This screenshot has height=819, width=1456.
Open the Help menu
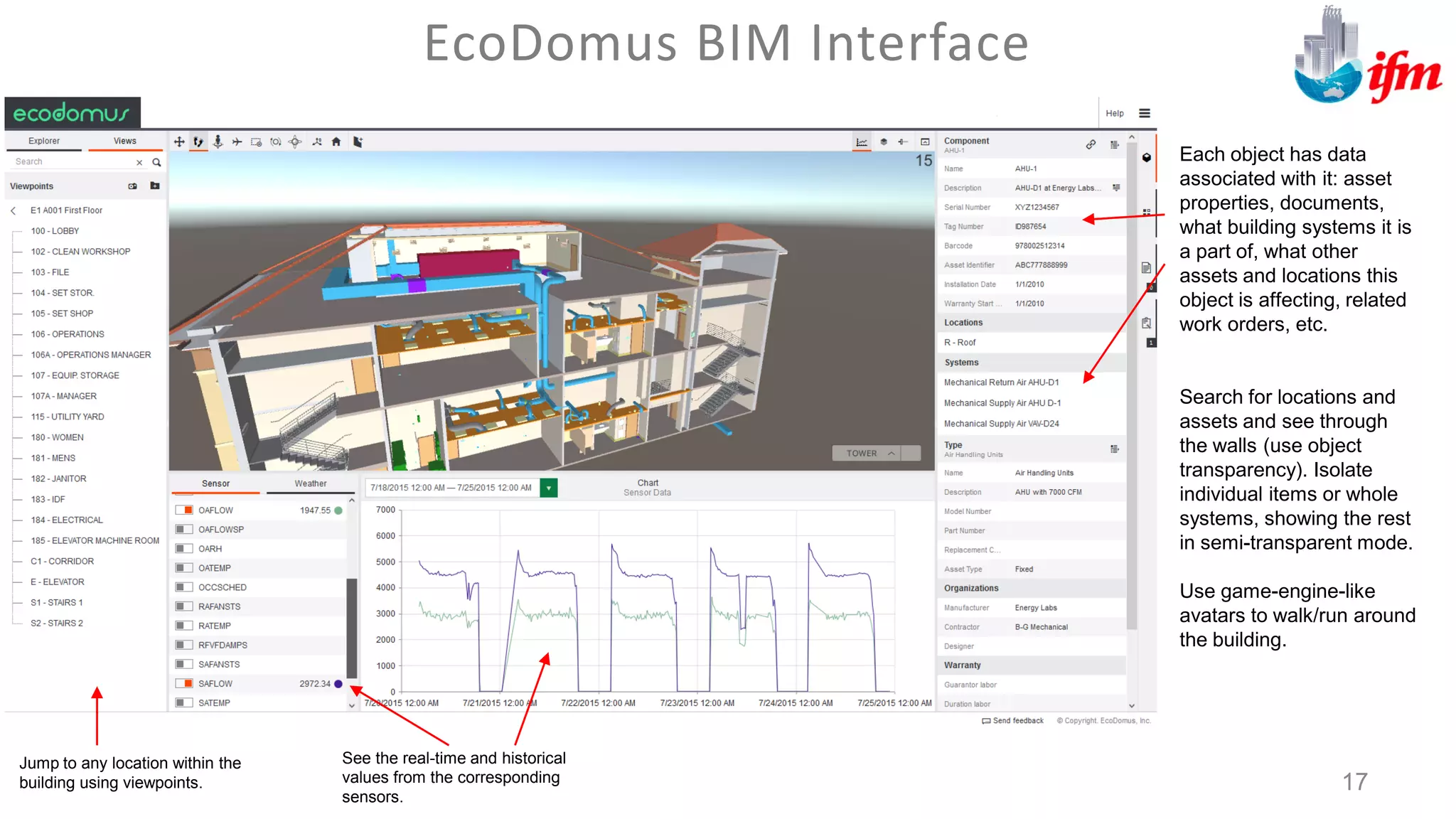[1115, 113]
